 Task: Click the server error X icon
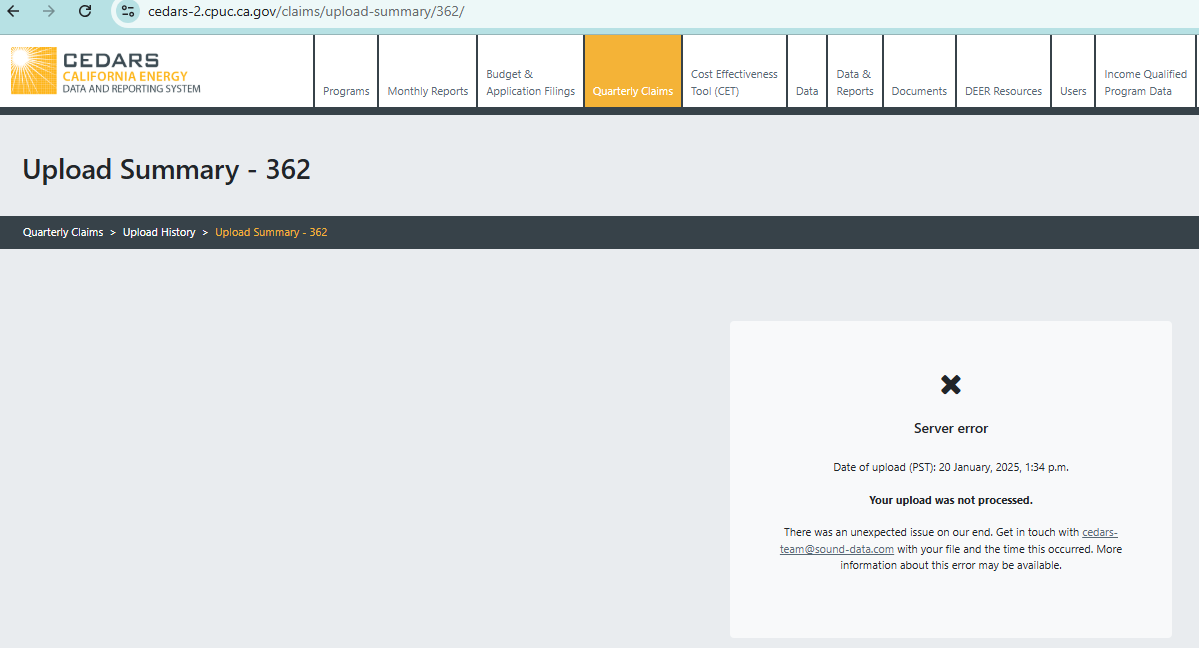950,384
